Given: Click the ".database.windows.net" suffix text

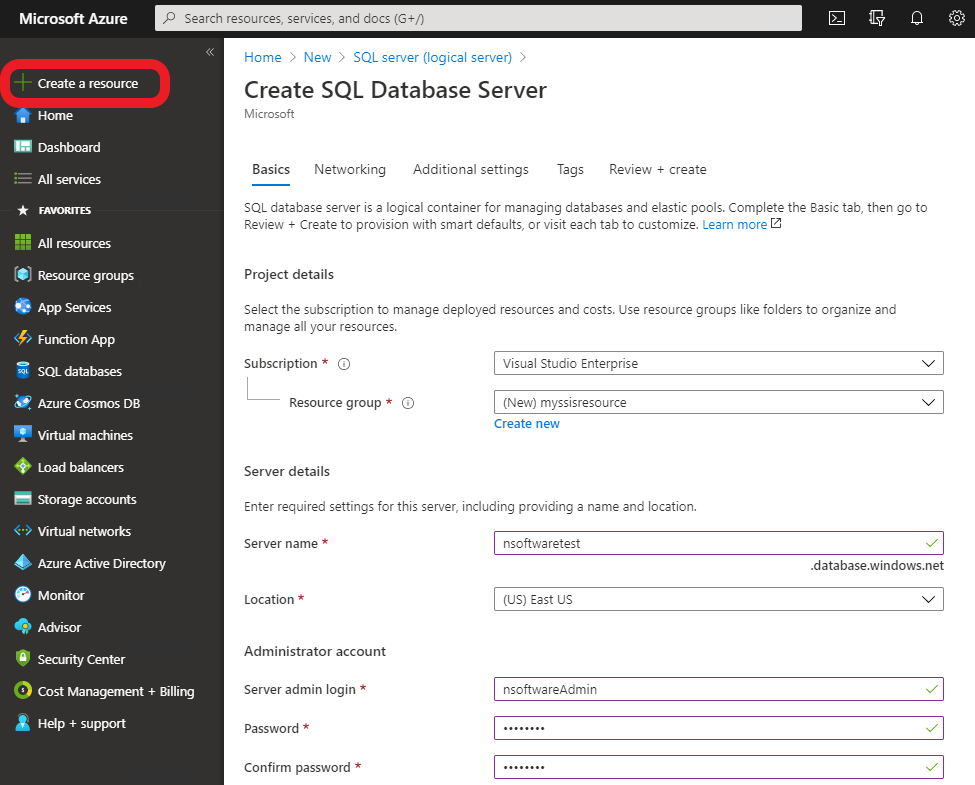Looking at the screenshot, I should tap(877, 565).
